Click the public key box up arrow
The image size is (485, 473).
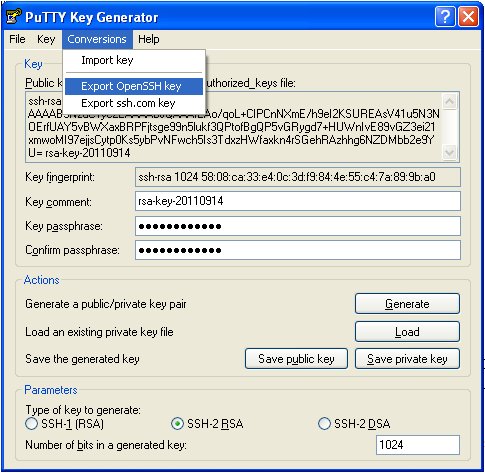[449, 101]
